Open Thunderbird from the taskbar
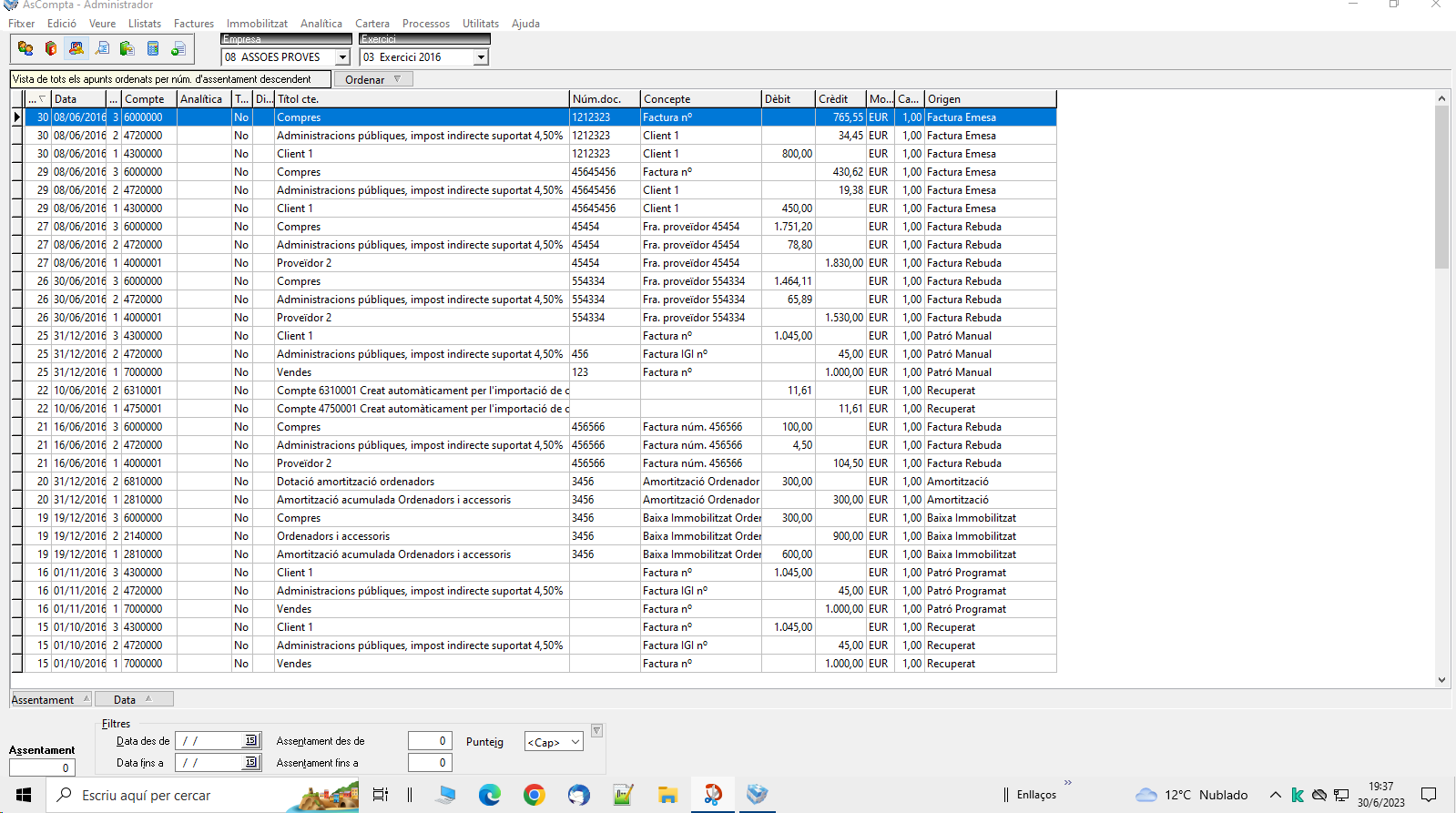Image resolution: width=1456 pixels, height=813 pixels. coord(578,795)
